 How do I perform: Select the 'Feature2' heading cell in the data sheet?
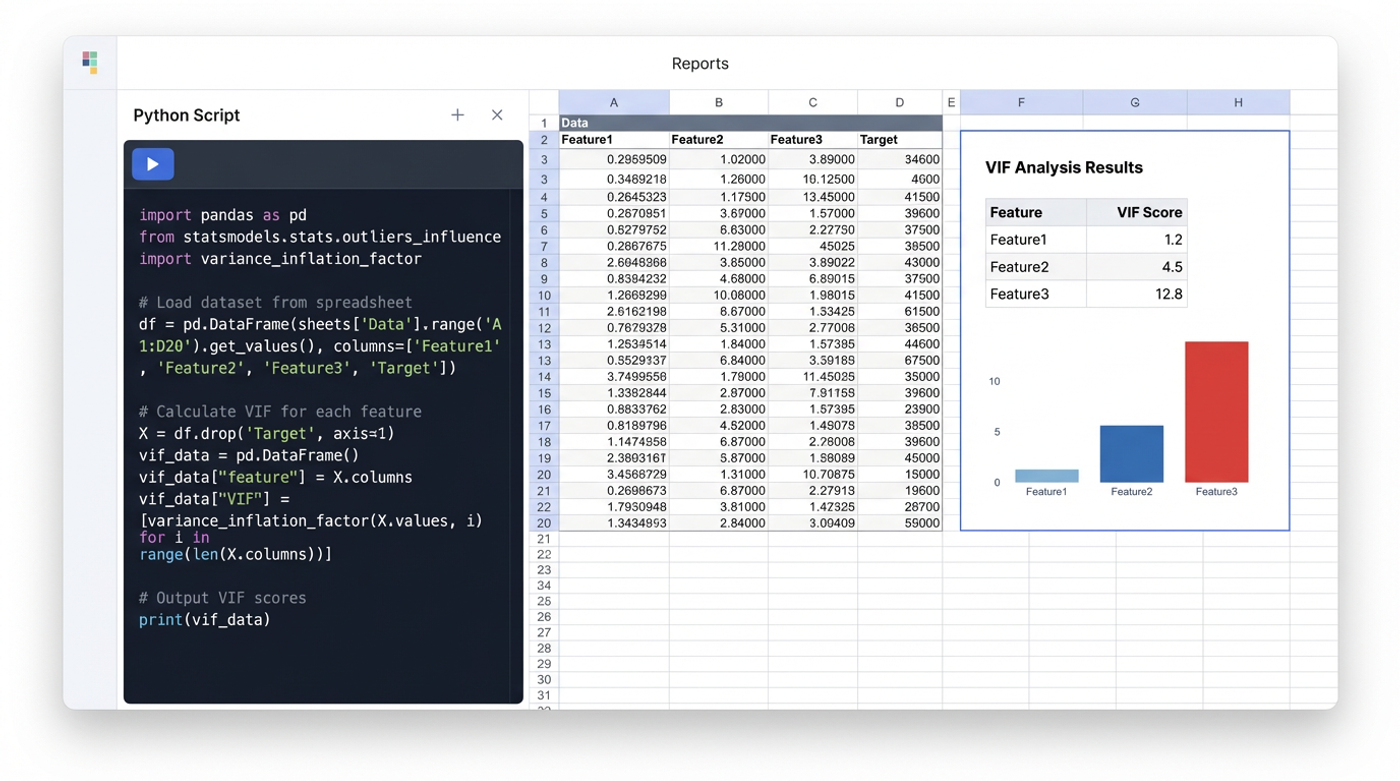718,140
